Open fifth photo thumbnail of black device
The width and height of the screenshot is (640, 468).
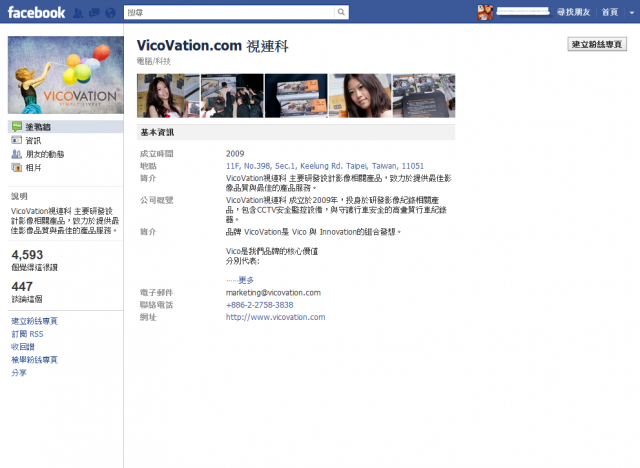(x=424, y=95)
